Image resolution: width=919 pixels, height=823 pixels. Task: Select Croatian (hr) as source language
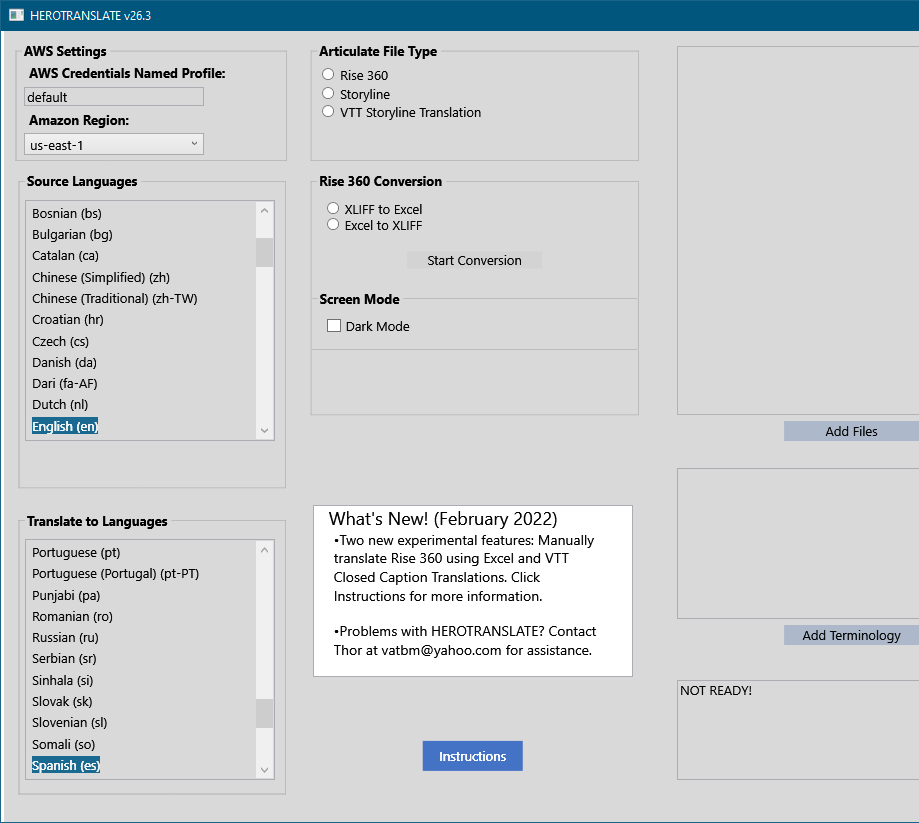(x=68, y=319)
